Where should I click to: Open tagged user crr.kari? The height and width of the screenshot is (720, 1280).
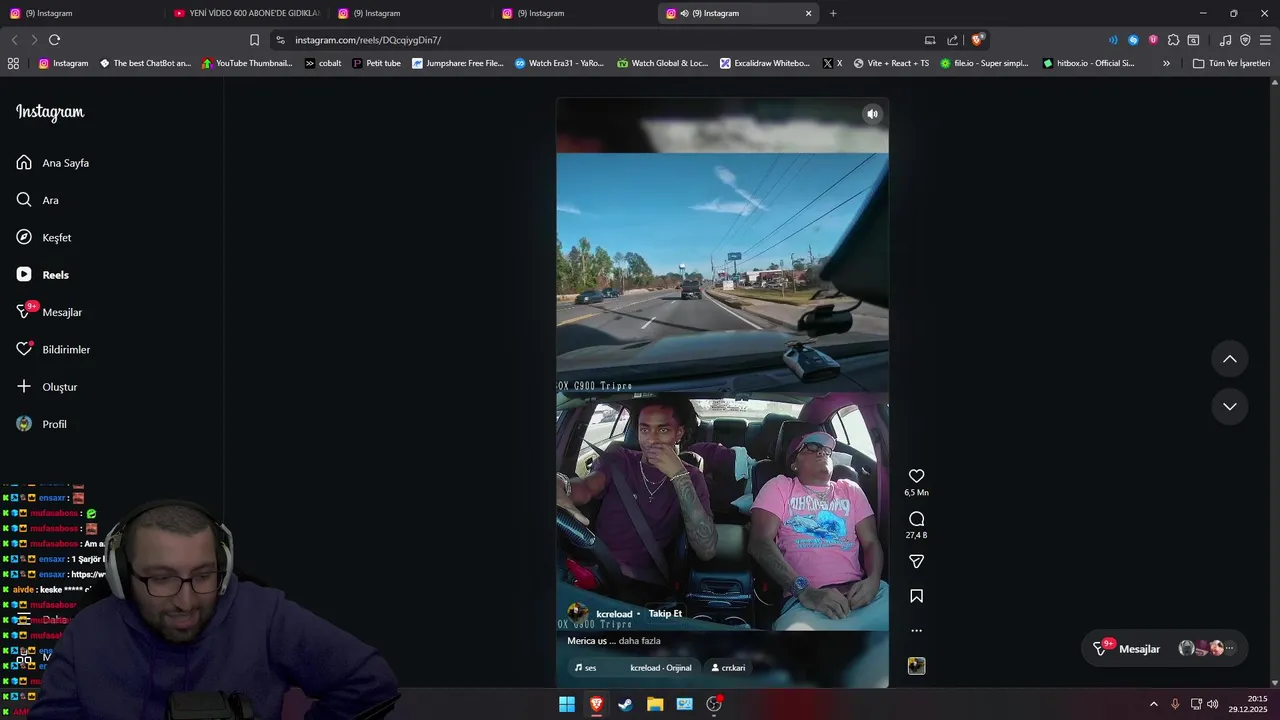[x=728, y=668]
